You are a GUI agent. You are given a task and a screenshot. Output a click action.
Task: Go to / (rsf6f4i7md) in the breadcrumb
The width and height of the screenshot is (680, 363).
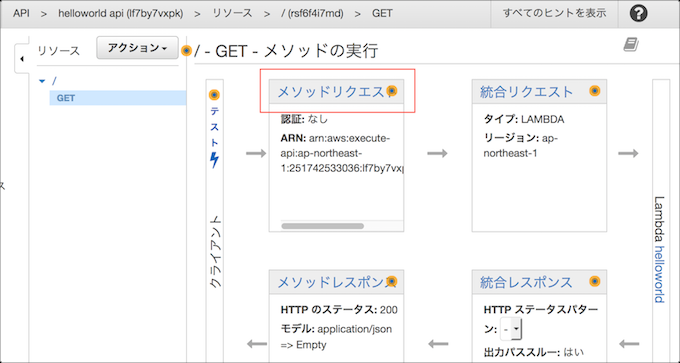(312, 13)
